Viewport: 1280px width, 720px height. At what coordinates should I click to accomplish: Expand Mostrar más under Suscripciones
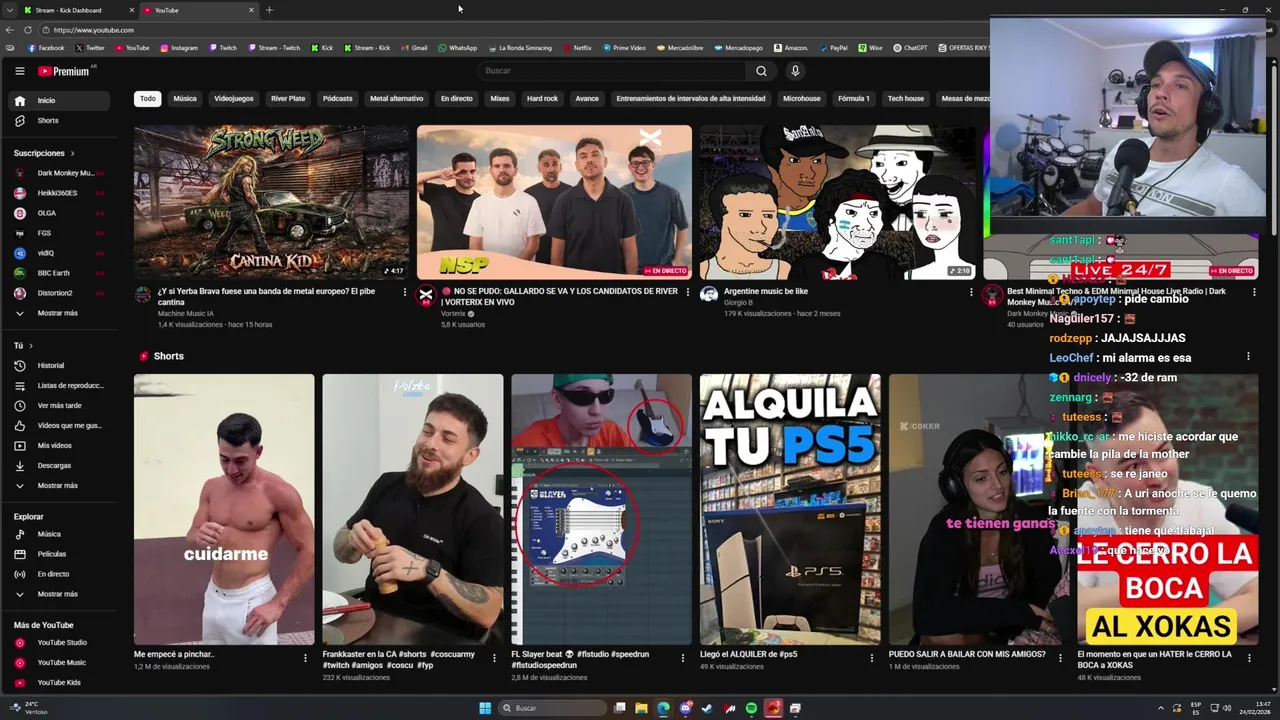coord(60,313)
